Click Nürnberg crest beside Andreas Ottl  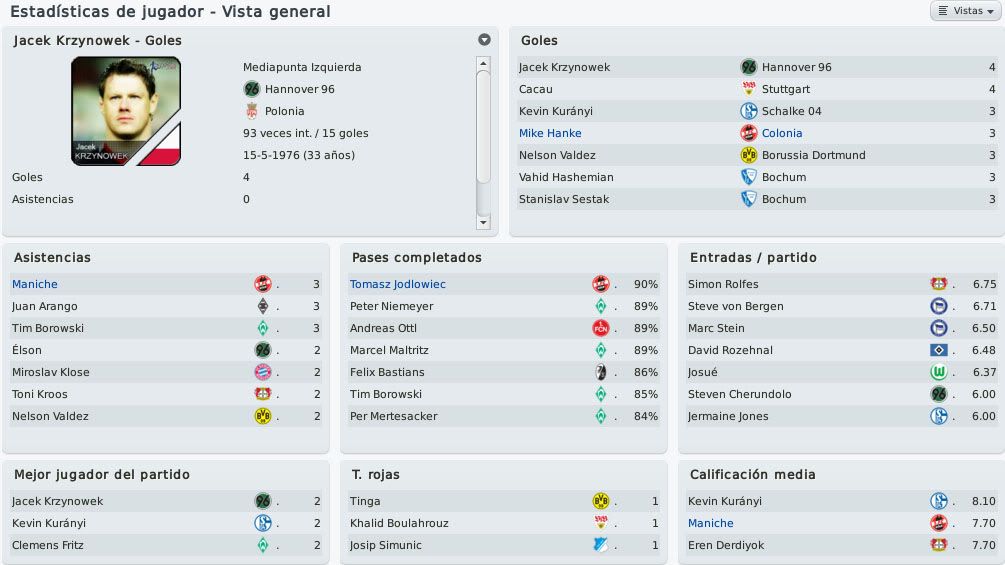[601, 328]
